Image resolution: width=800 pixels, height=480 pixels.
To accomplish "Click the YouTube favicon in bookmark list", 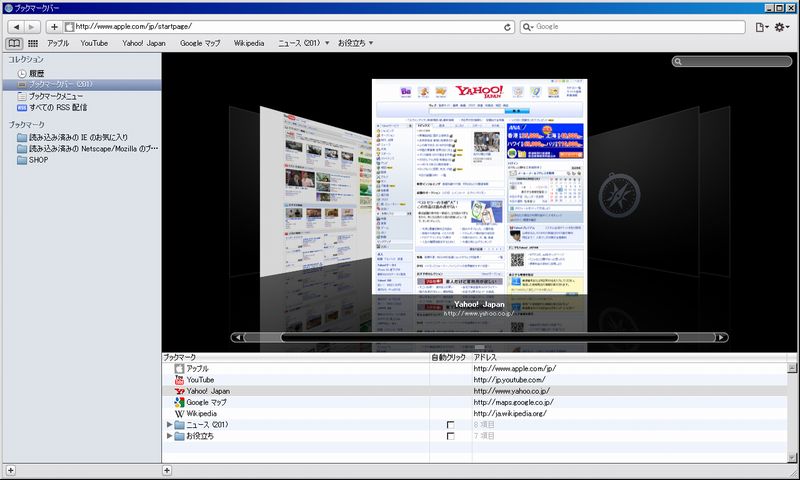I will (179, 380).
